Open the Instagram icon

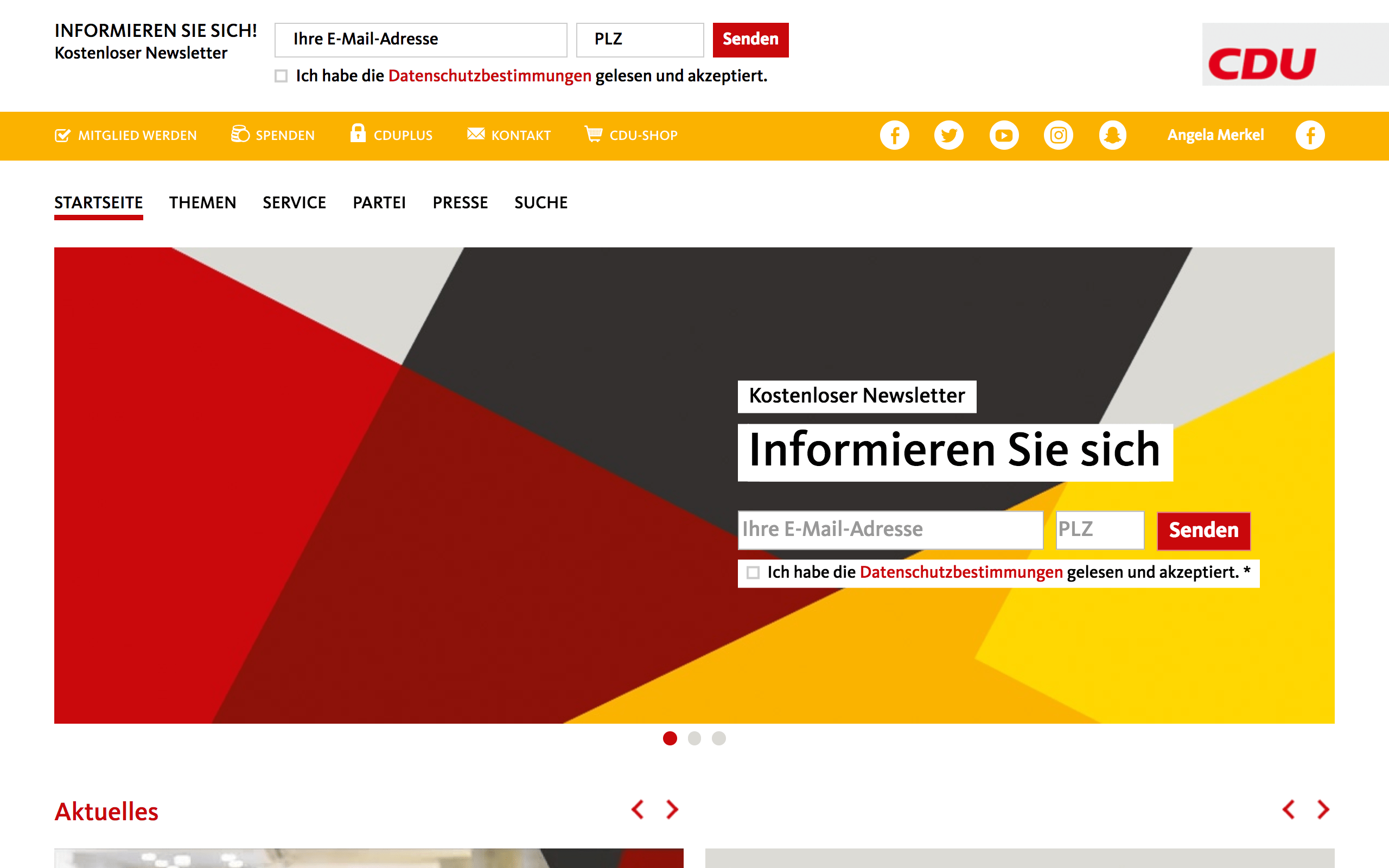click(x=1059, y=136)
